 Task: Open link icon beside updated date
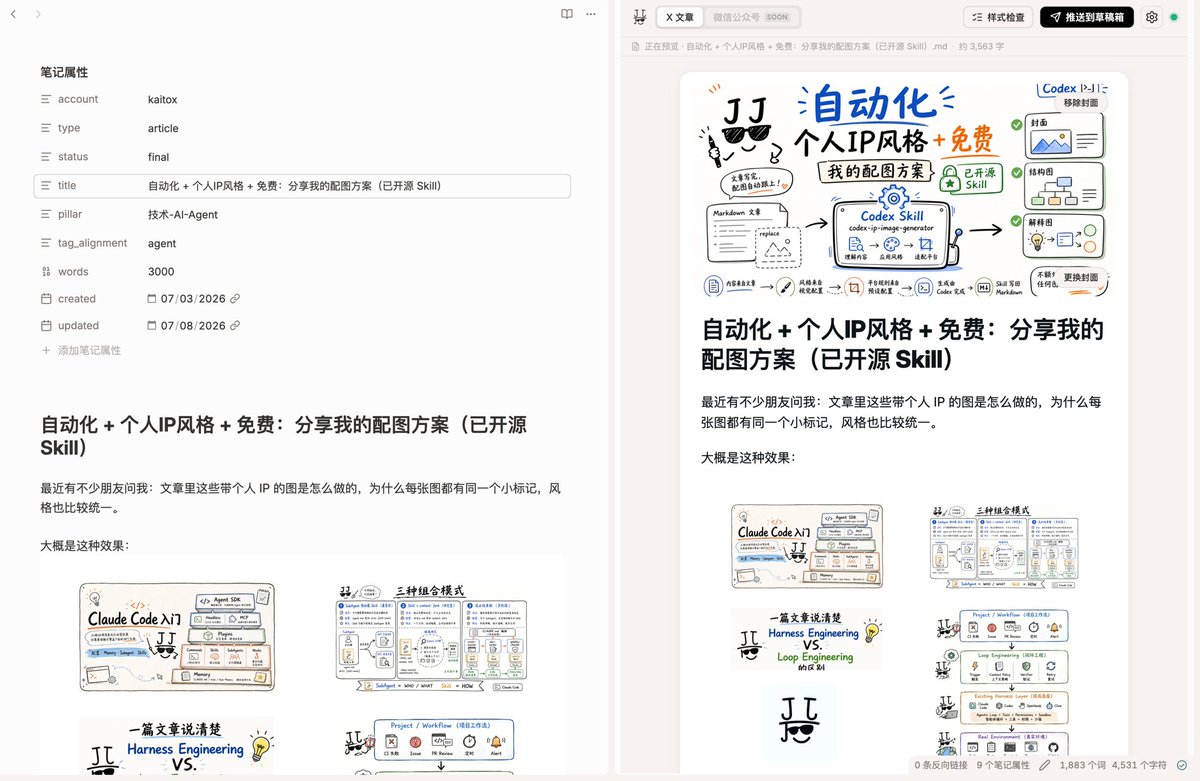235,326
